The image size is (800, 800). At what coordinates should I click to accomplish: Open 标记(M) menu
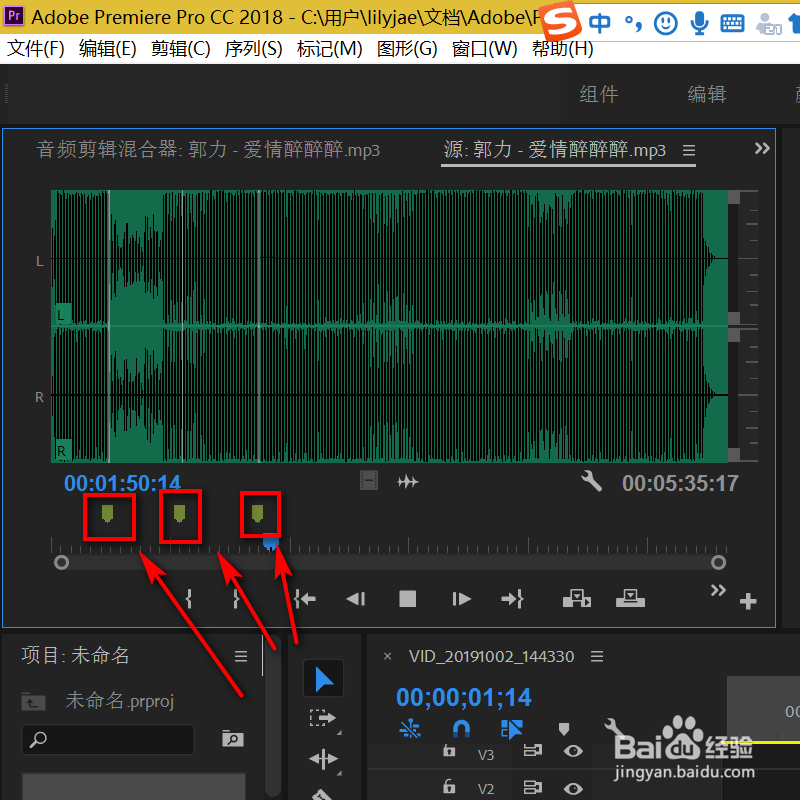[330, 49]
